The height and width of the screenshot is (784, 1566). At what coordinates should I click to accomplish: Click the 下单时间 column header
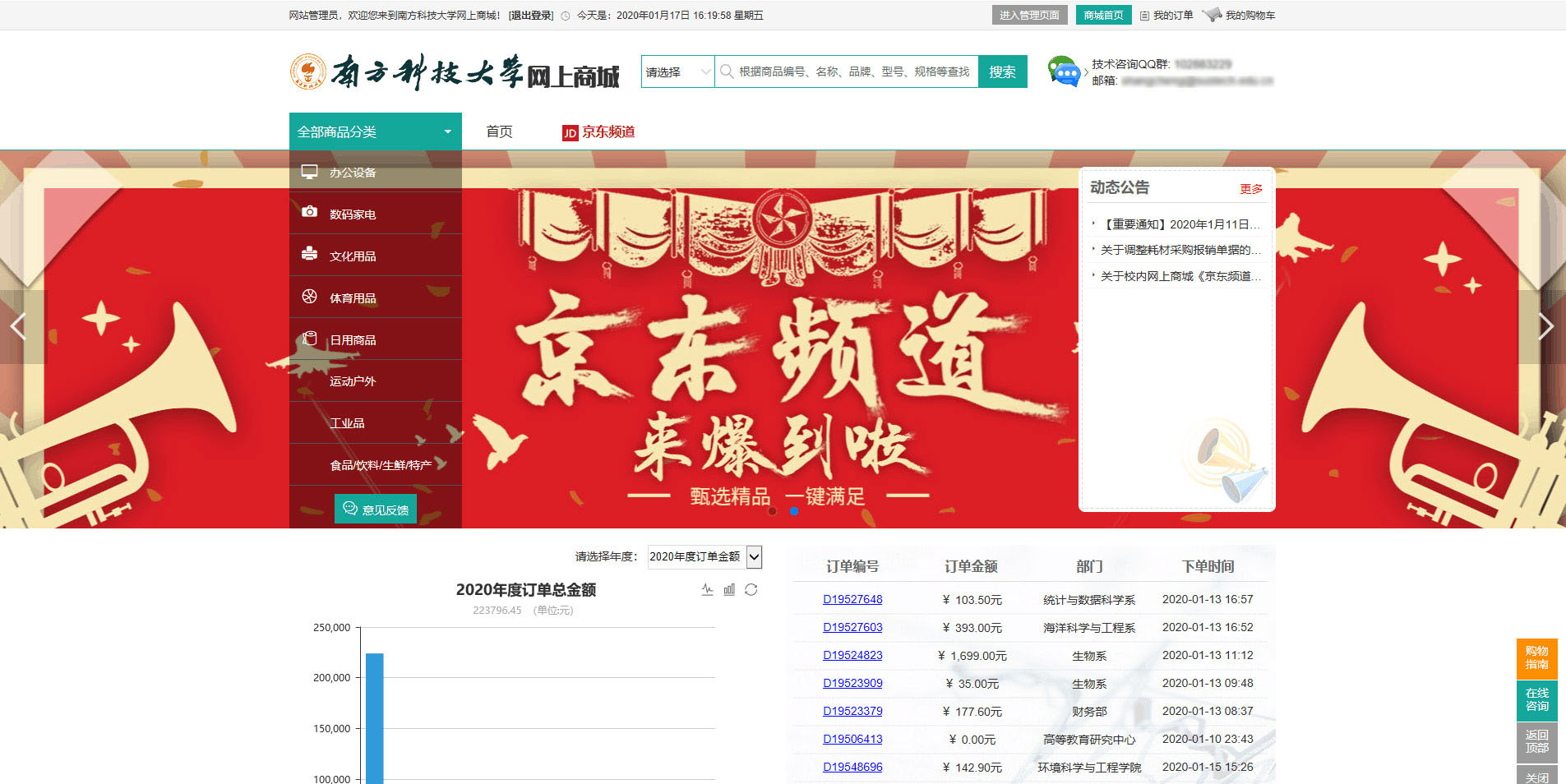1208,566
